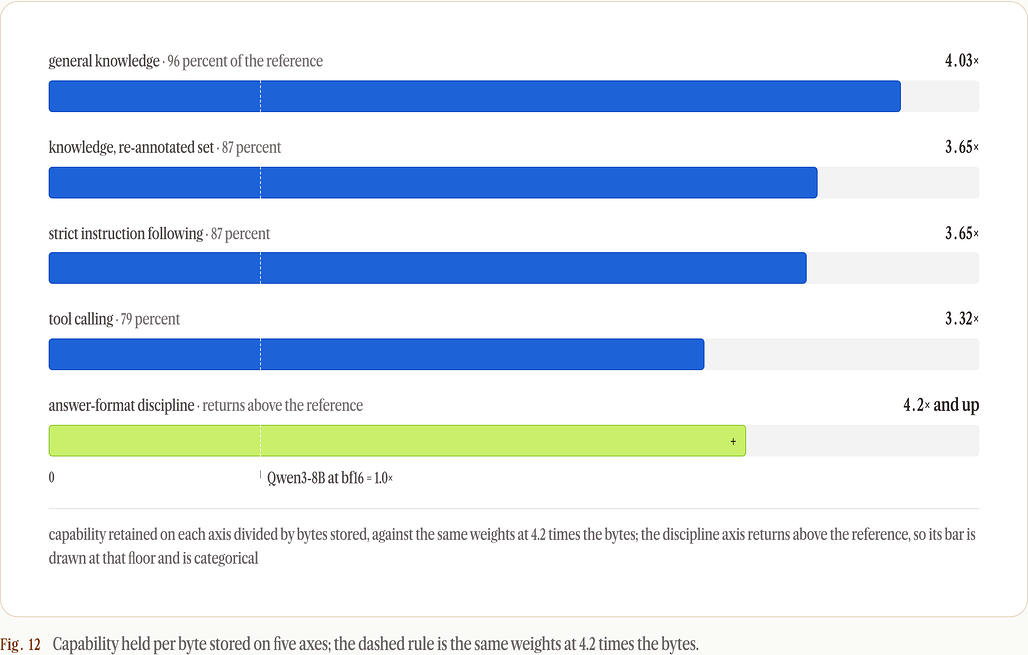
Task: Click the 'tool calling · 79 percent' label
Action: [x=114, y=319]
